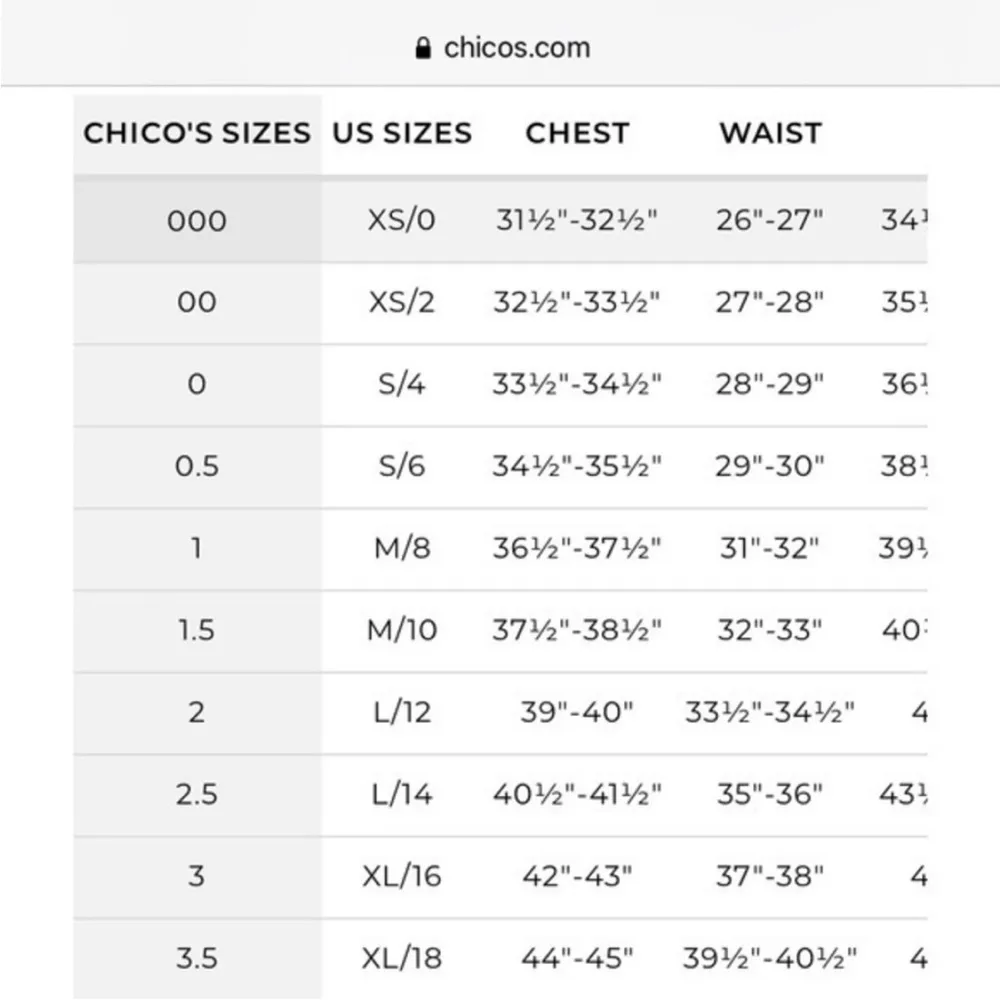This screenshot has height=1000, width=1000.
Task: Select waist measurement 35"-36"
Action: pos(770,794)
